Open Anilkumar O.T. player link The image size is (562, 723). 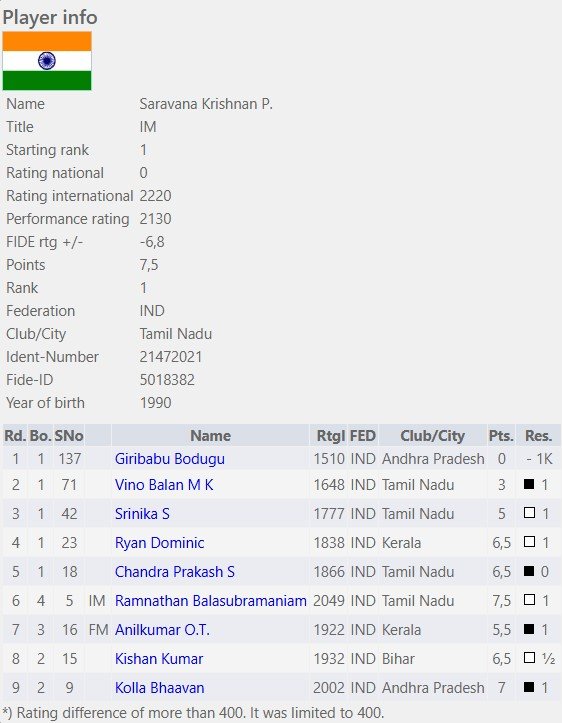tap(162, 630)
